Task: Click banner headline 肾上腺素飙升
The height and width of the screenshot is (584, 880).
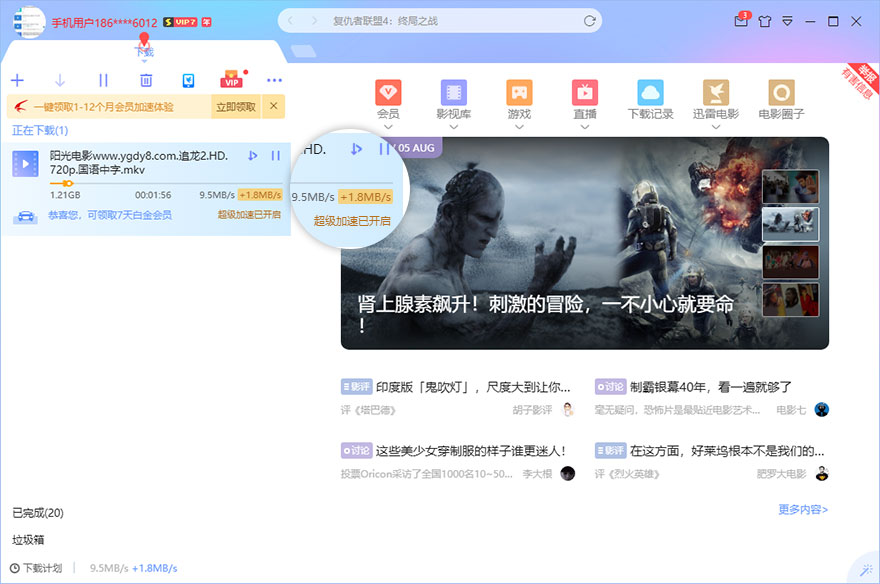Action: click(x=546, y=313)
